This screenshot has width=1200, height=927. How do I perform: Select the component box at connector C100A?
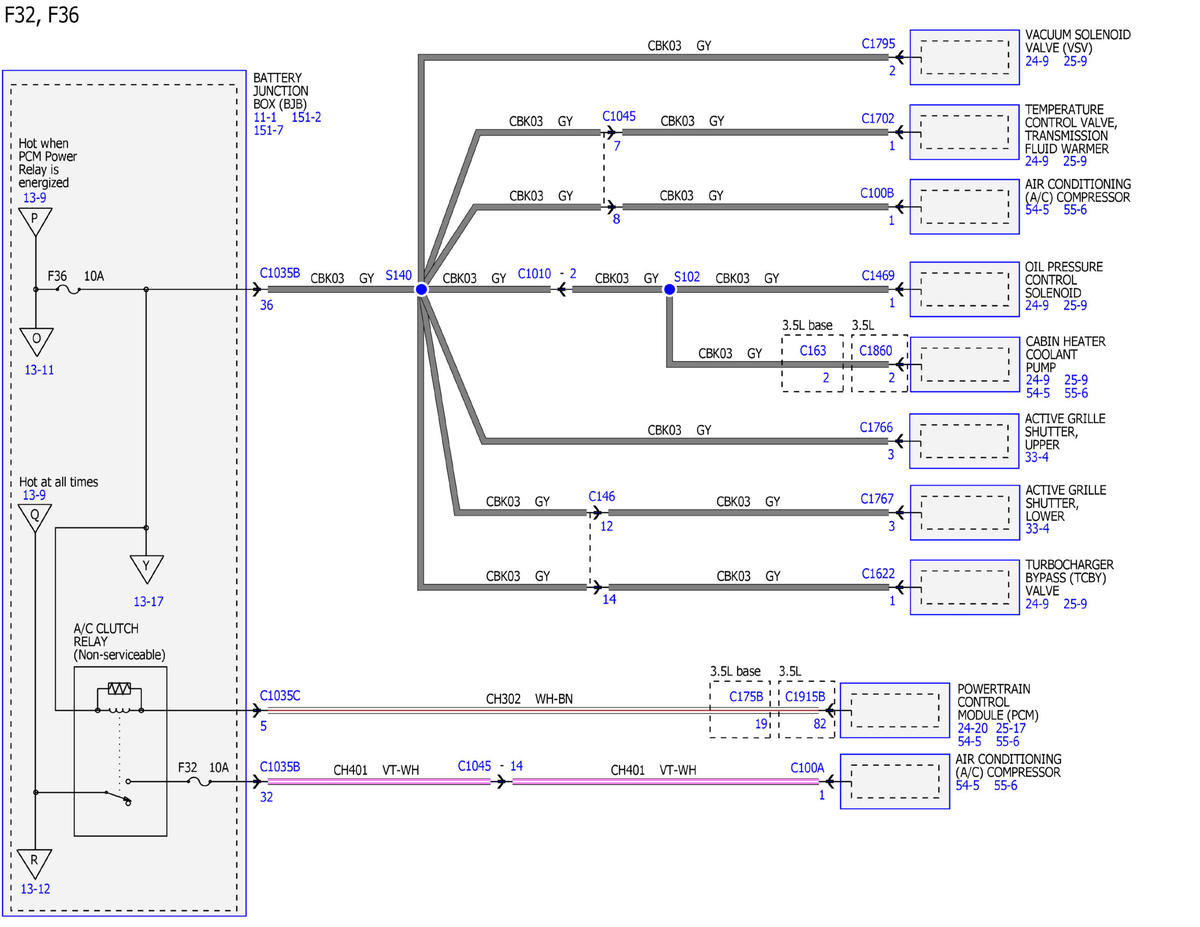[x=895, y=779]
